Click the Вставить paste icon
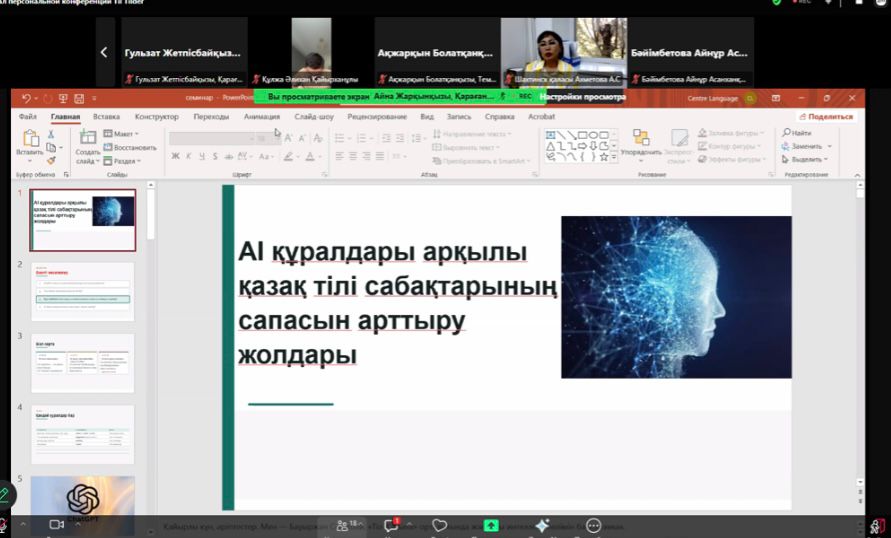 [30, 138]
